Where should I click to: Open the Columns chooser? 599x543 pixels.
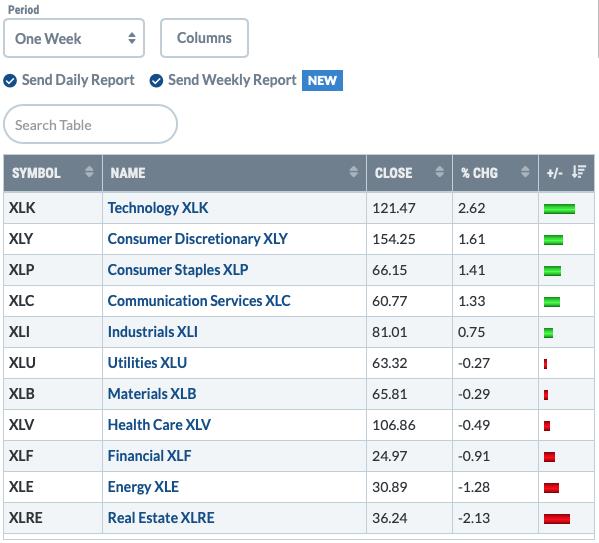click(204, 38)
